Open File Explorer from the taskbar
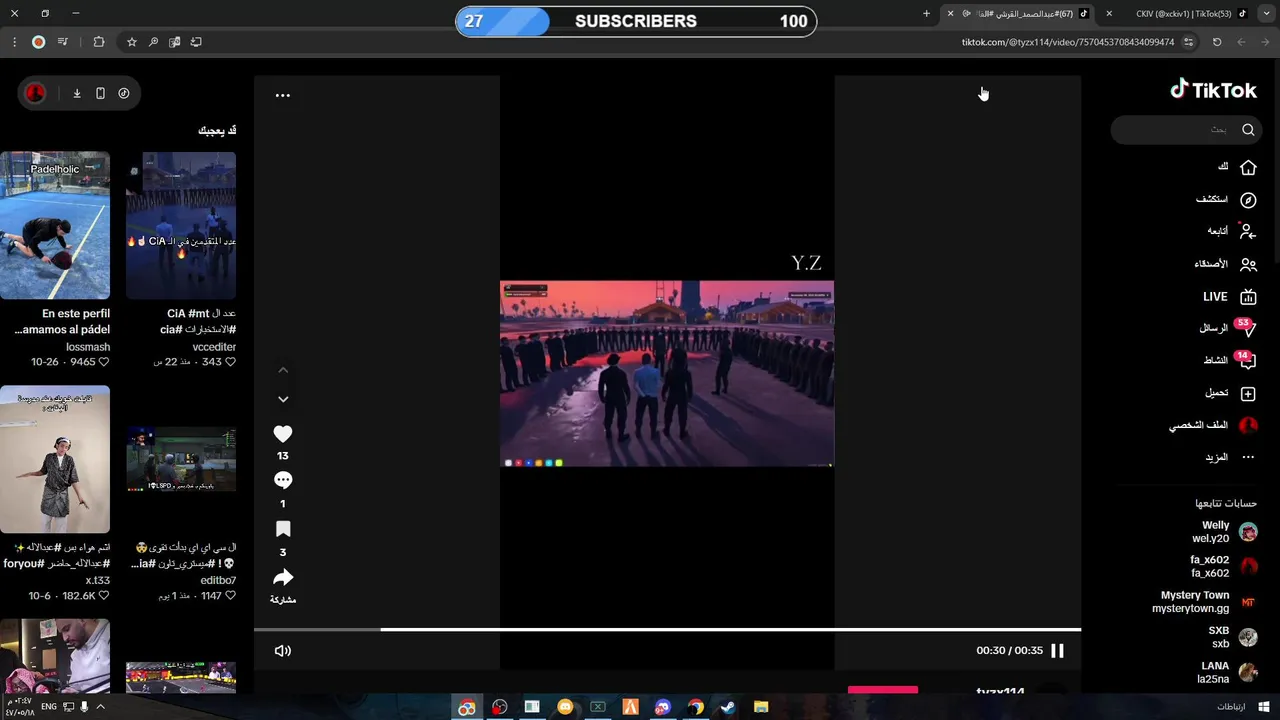 pyautogui.click(x=761, y=707)
